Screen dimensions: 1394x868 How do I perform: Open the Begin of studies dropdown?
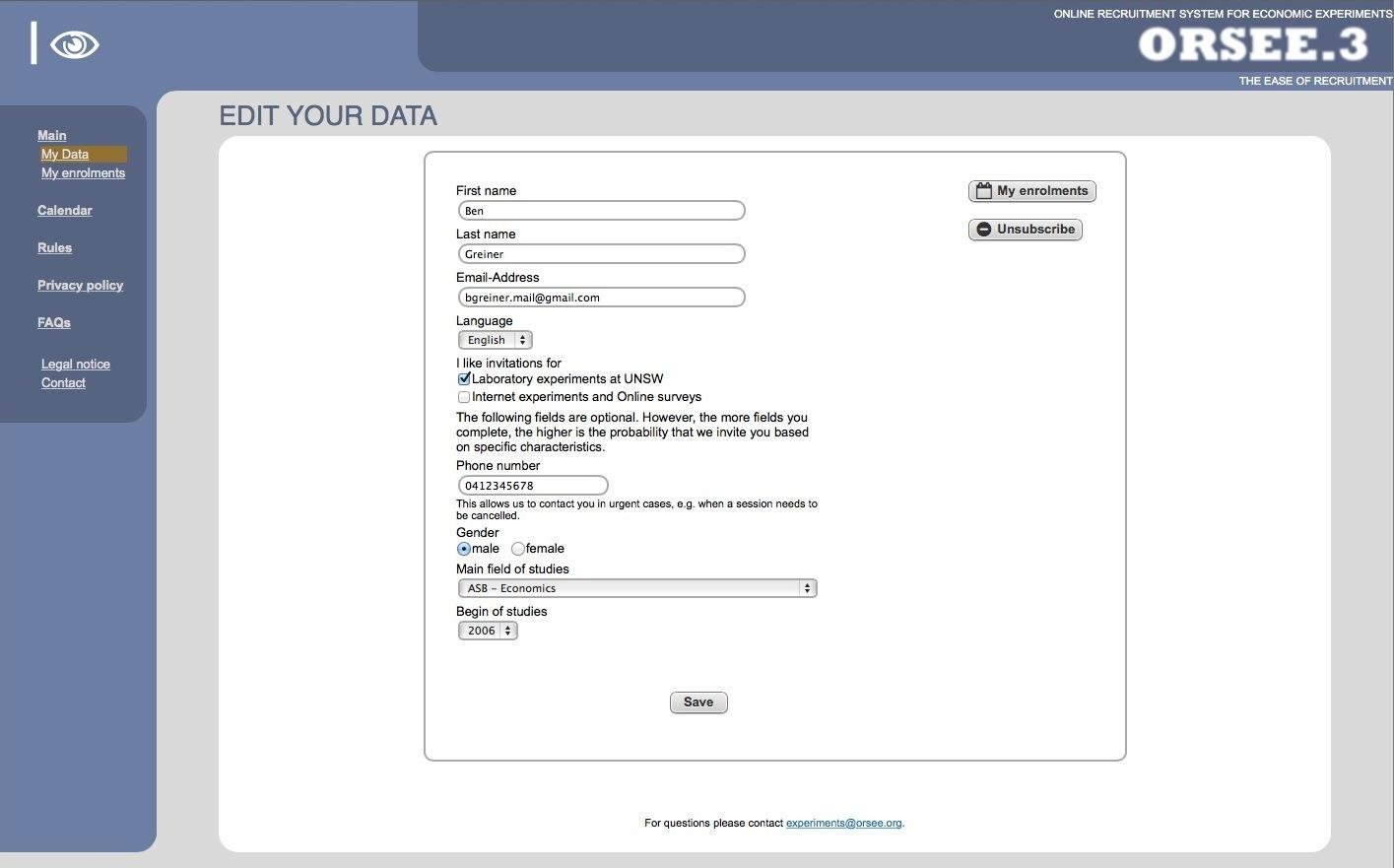click(487, 630)
